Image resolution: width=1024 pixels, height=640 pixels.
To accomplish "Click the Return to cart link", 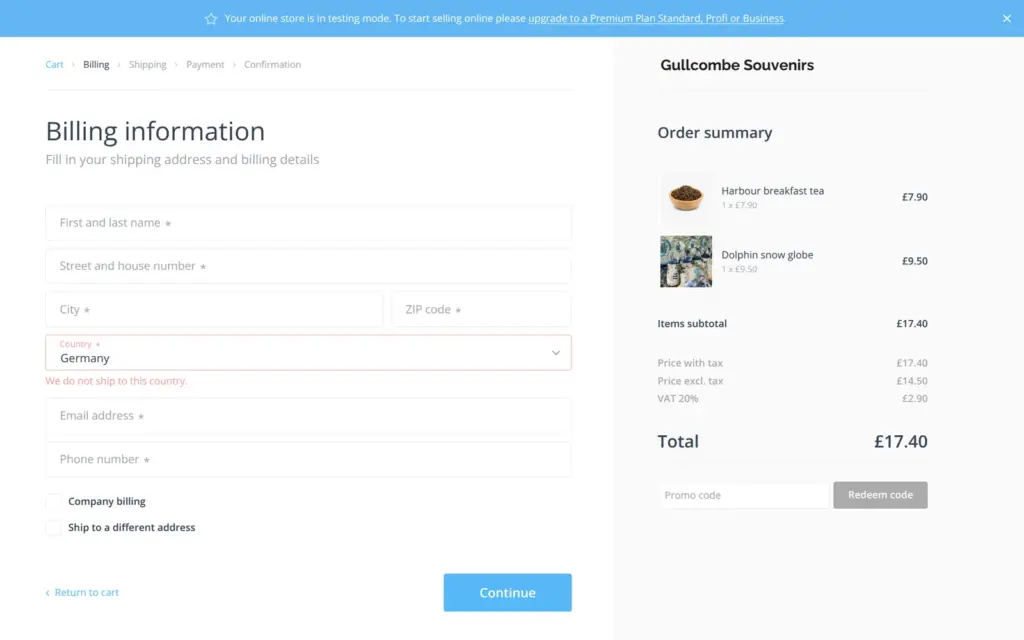I will [82, 592].
